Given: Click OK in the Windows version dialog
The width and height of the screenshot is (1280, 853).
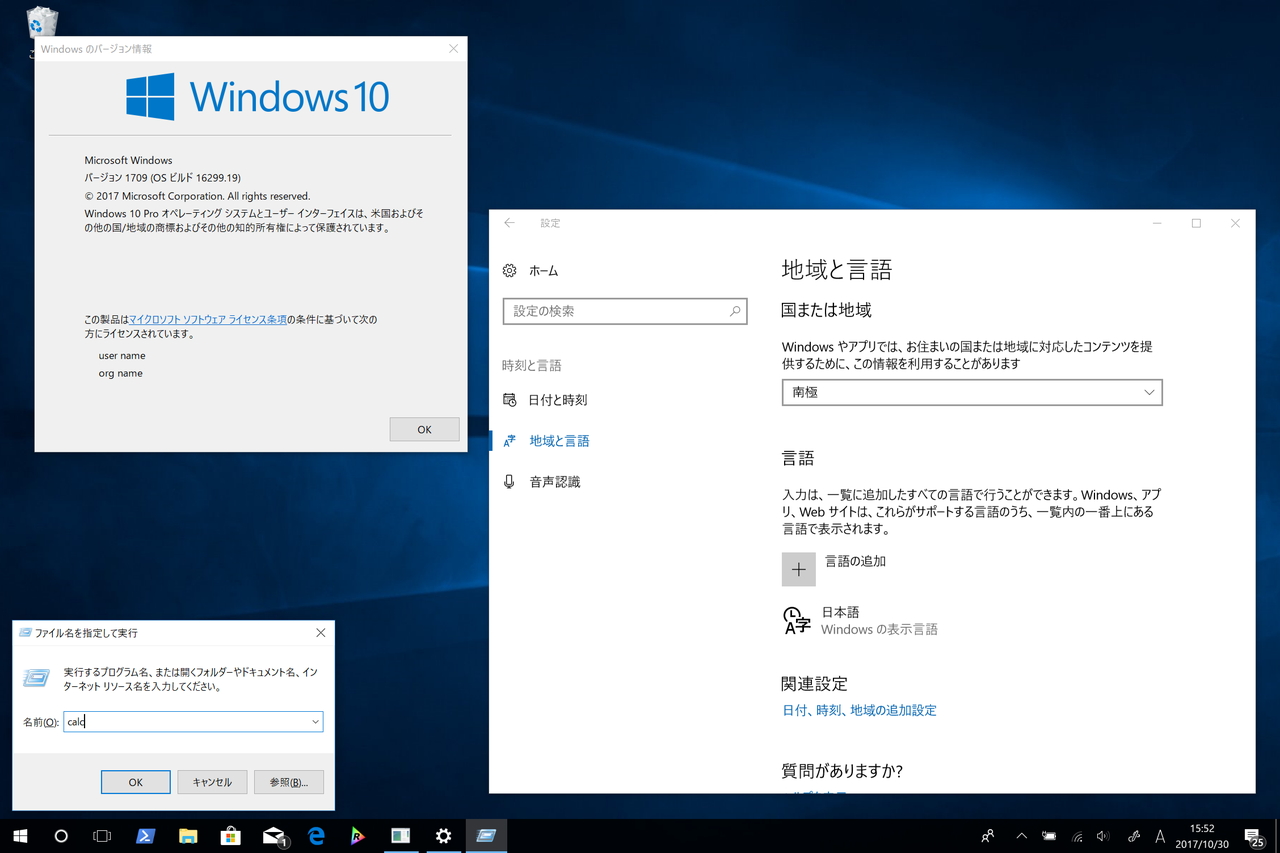Looking at the screenshot, I should tap(424, 429).
